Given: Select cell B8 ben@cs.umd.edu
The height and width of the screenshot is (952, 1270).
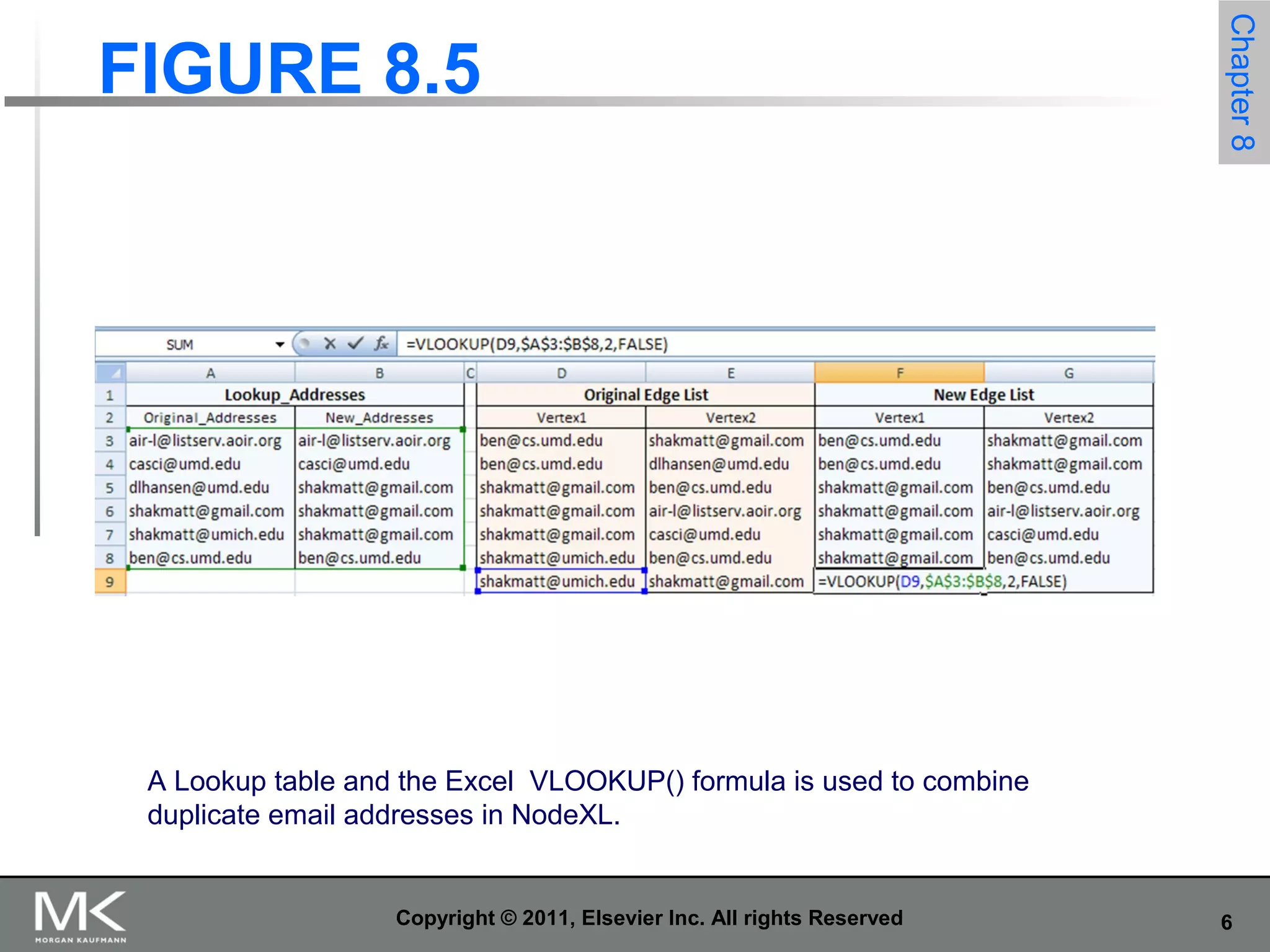Looking at the screenshot, I should [380, 558].
